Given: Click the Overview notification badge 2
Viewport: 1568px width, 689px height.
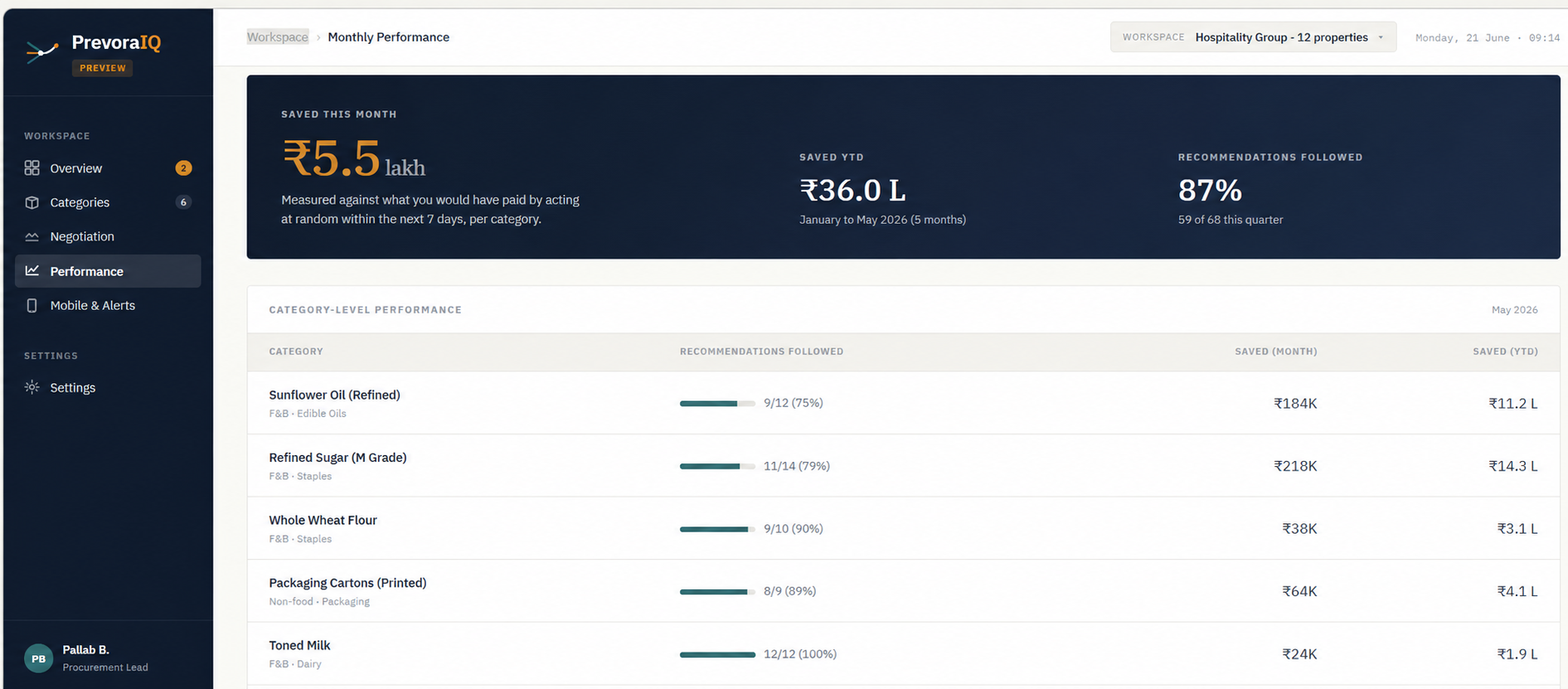Looking at the screenshot, I should (x=183, y=167).
